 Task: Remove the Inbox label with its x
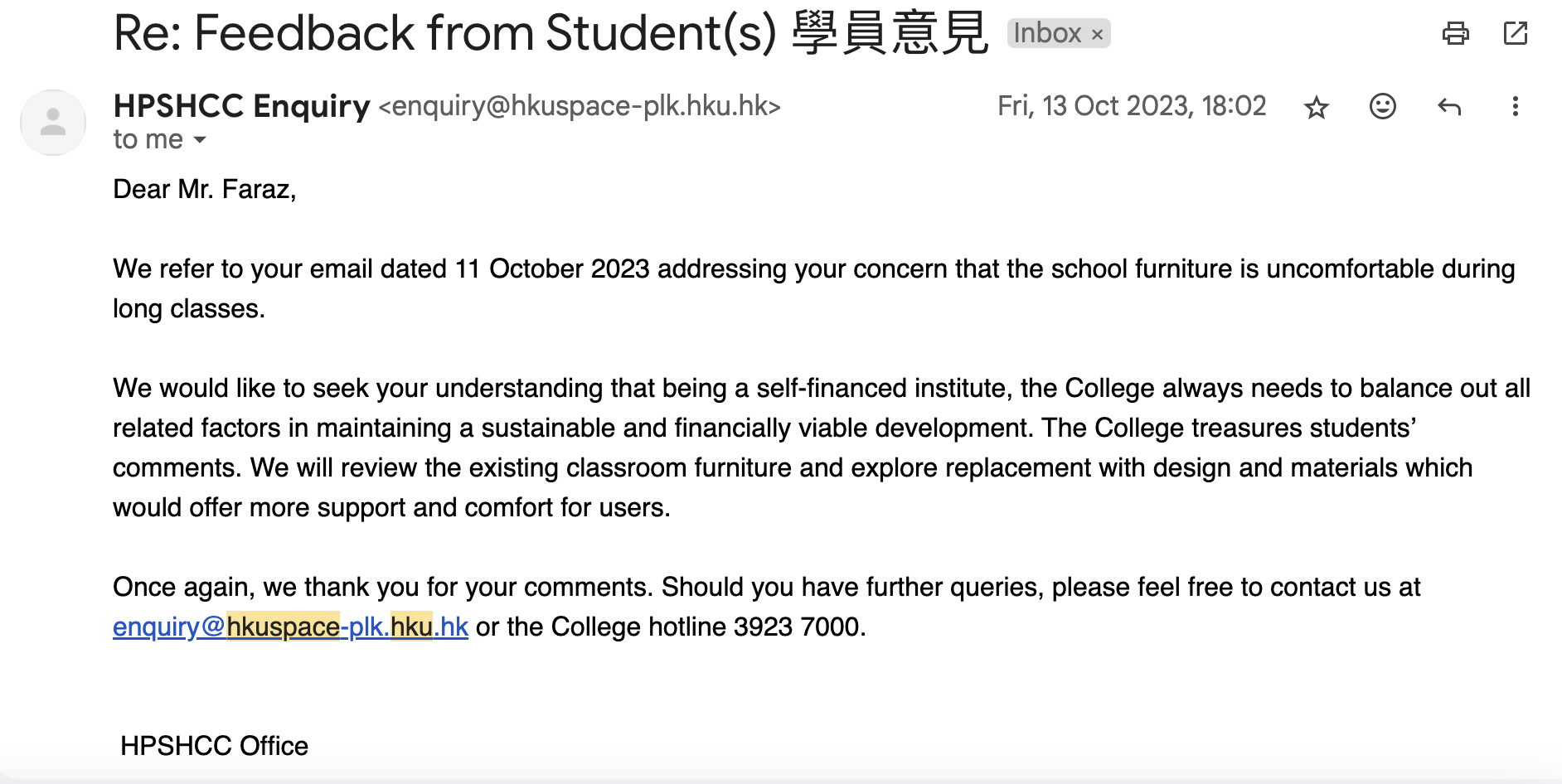[1097, 35]
